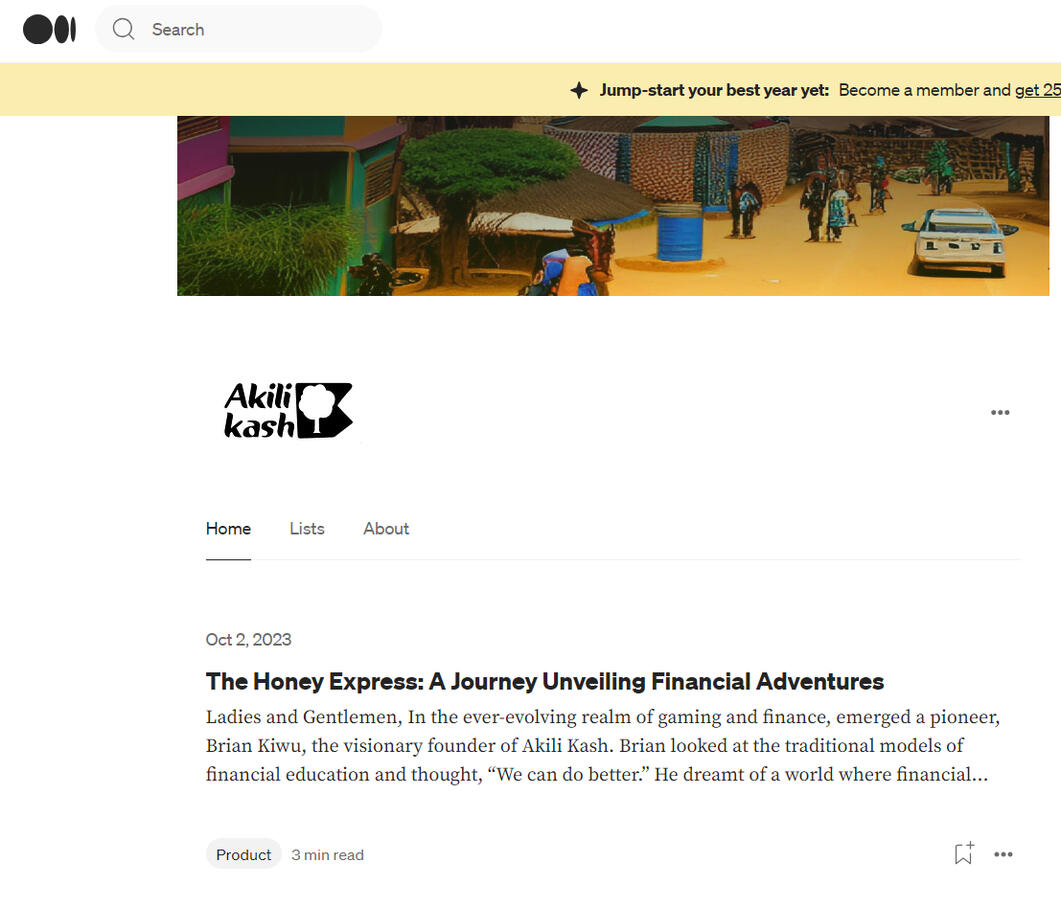Viewport: 1061px width, 908px height.
Task: Open The Honey Express article title
Action: click(x=545, y=681)
